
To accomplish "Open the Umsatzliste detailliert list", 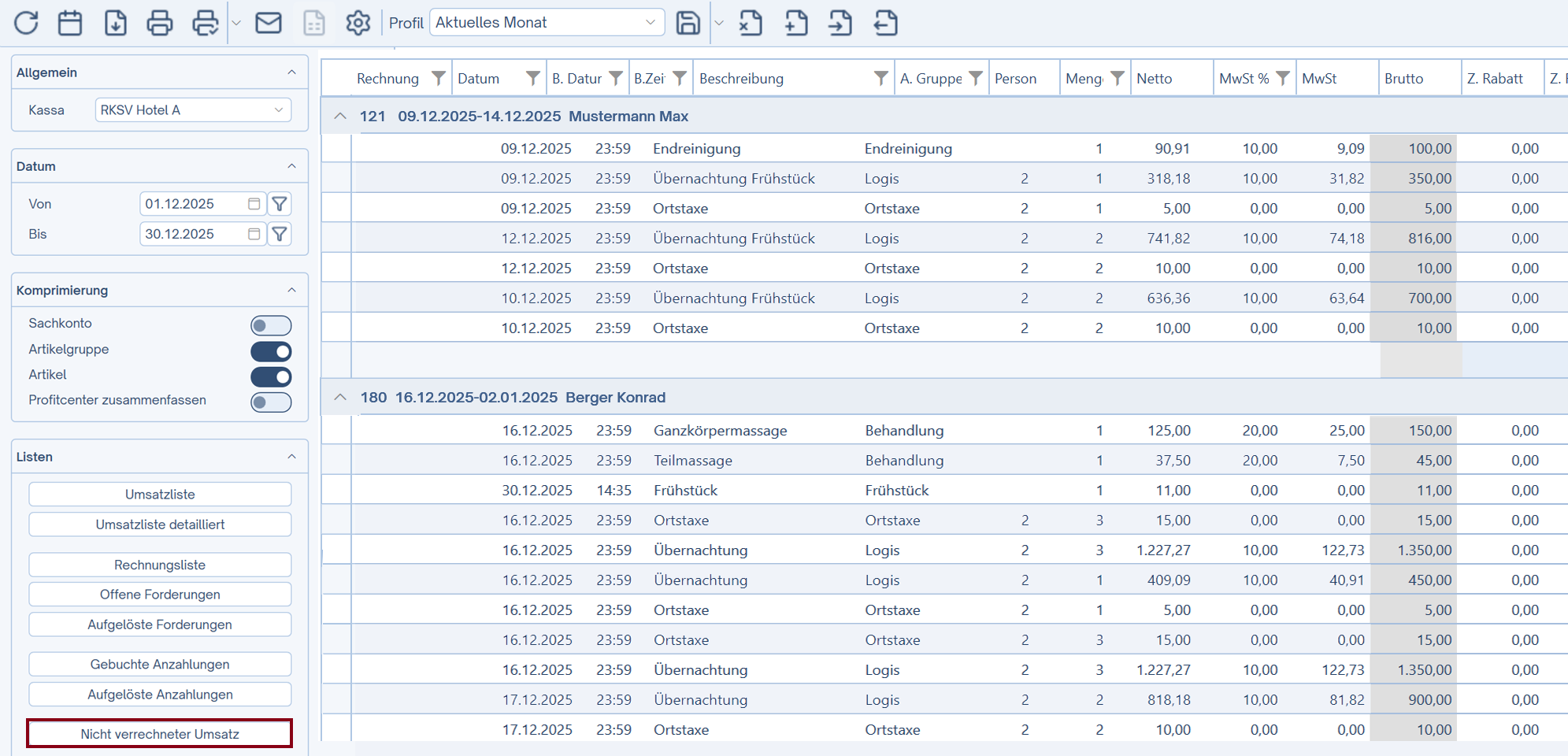I will 160,524.
